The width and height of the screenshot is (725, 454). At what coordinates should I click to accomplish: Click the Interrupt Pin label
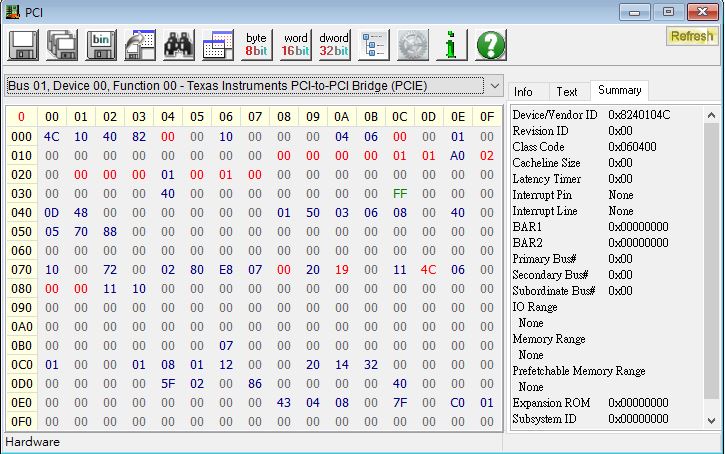tap(542, 195)
